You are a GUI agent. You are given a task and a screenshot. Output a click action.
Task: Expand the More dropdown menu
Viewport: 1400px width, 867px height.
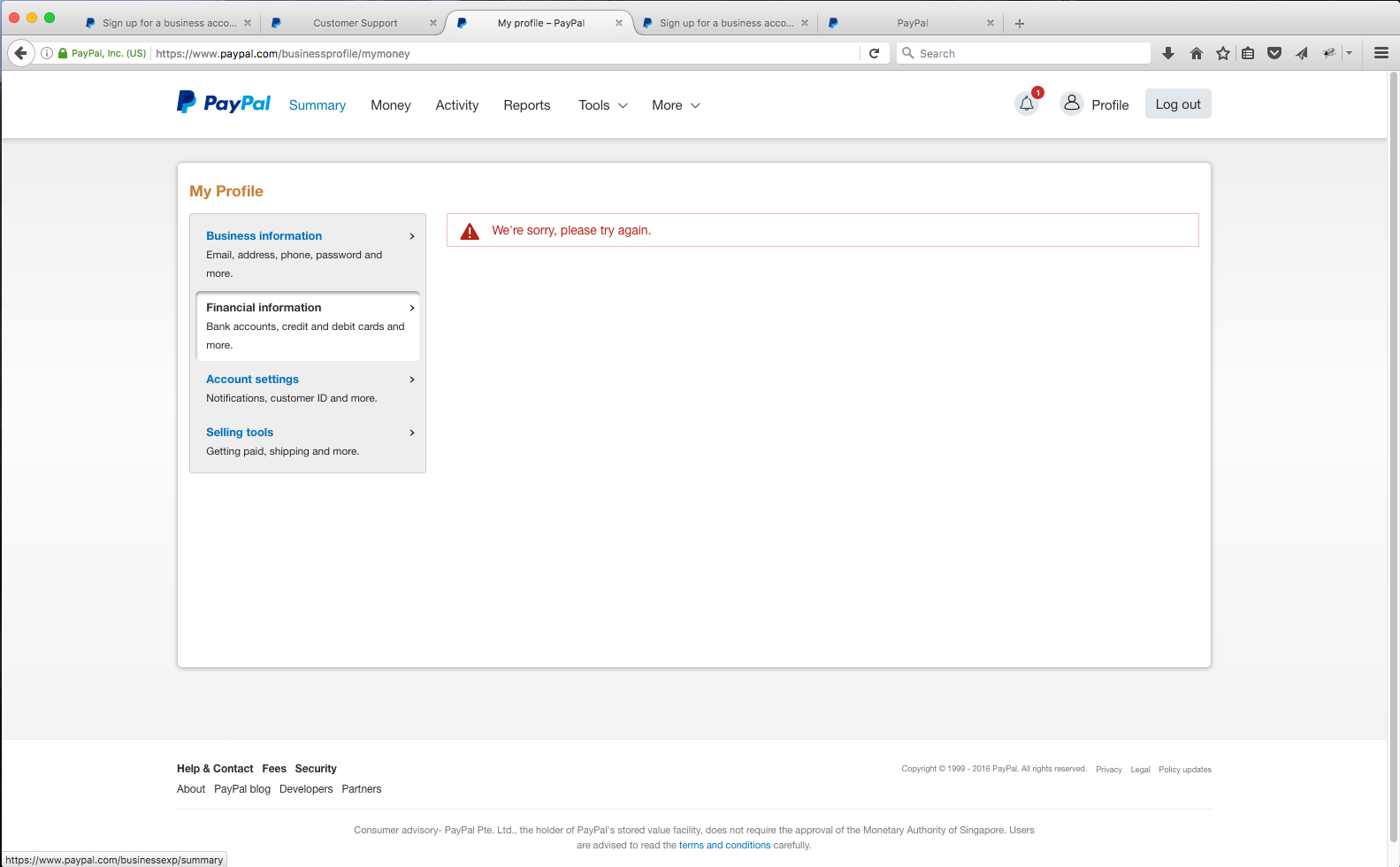click(677, 105)
